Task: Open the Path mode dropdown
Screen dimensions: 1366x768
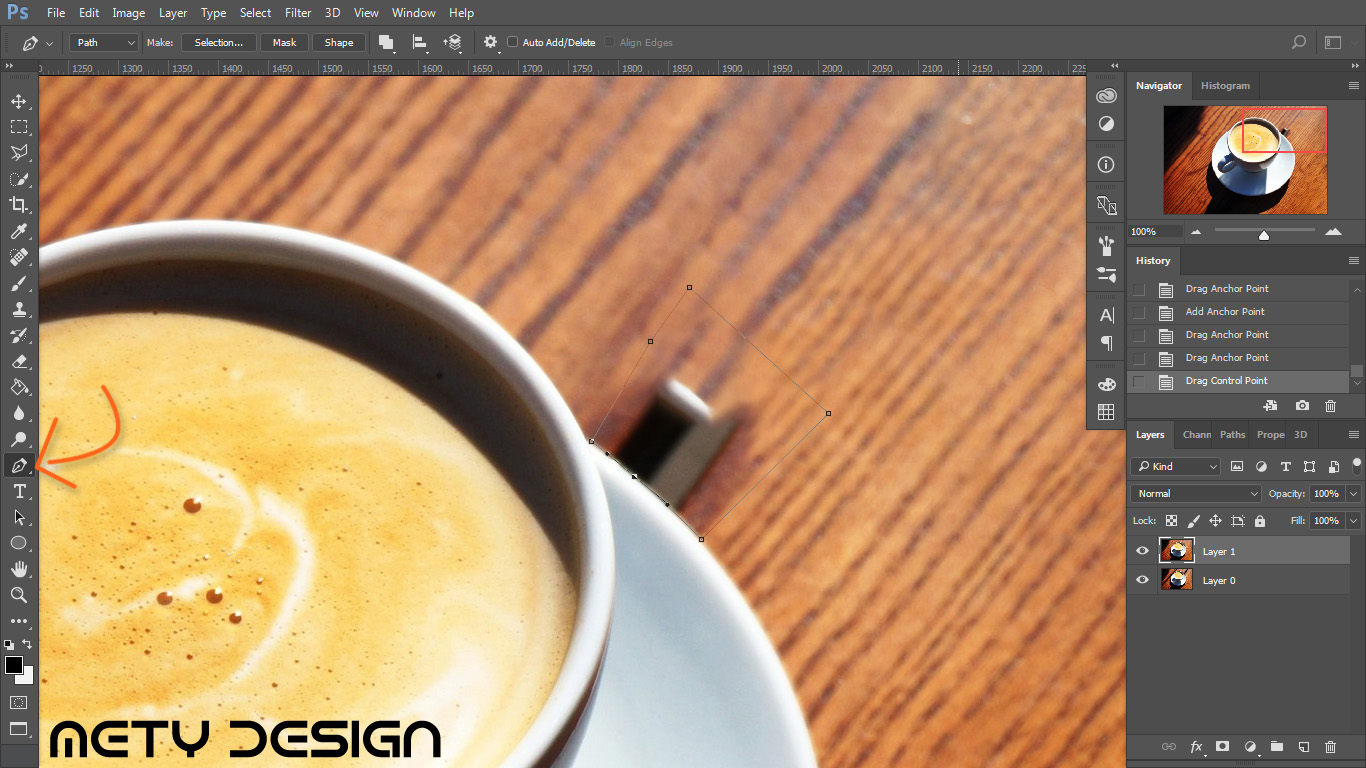Action: [x=104, y=42]
